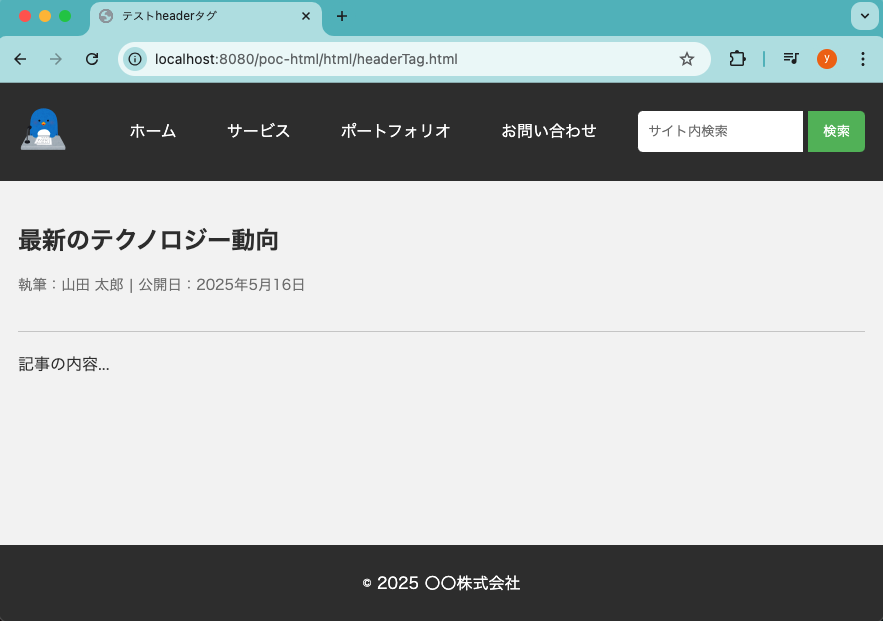Open the media control playlist icon
The width and height of the screenshot is (883, 621).
(x=791, y=59)
